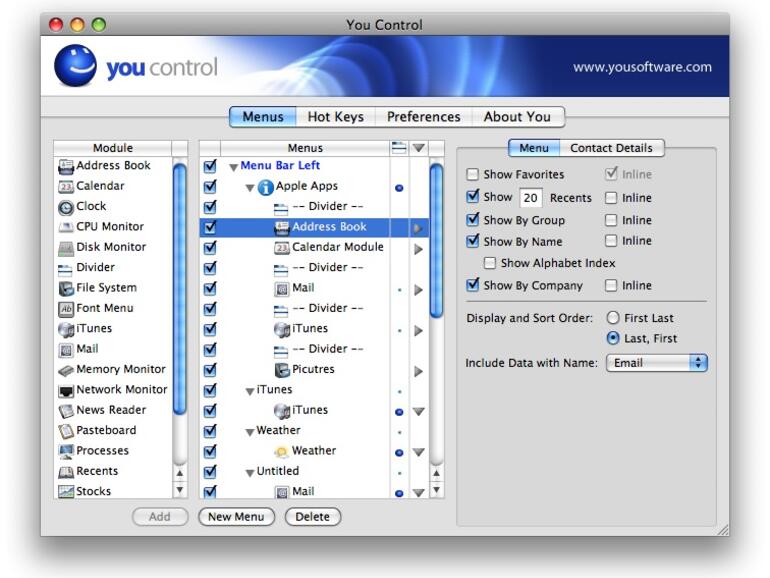This screenshot has height=578, width=770.
Task: Open the About You tab
Action: click(x=518, y=117)
